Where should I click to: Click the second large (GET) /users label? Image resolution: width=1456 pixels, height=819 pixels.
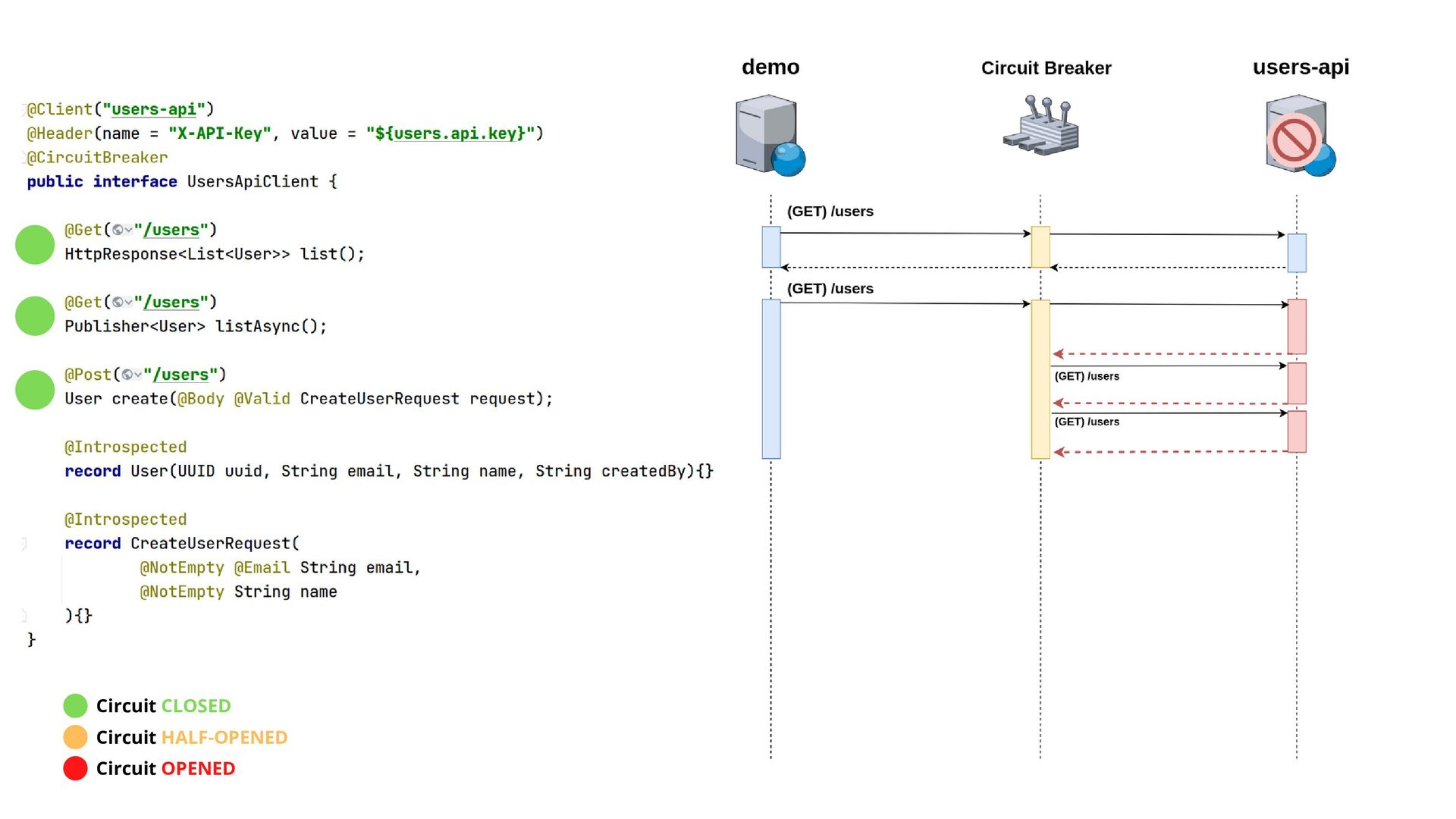(830, 289)
